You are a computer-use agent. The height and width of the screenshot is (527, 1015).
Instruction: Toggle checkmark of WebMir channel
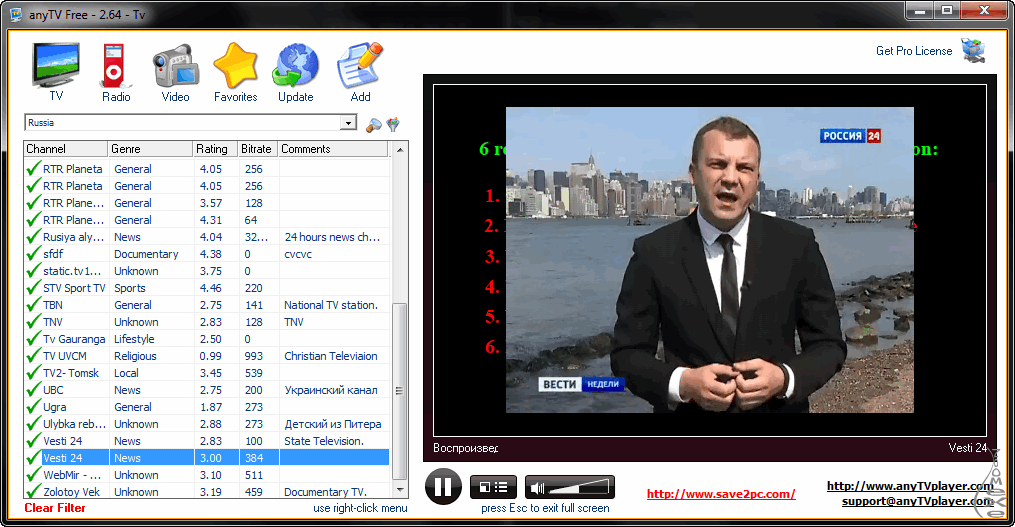(x=33, y=475)
